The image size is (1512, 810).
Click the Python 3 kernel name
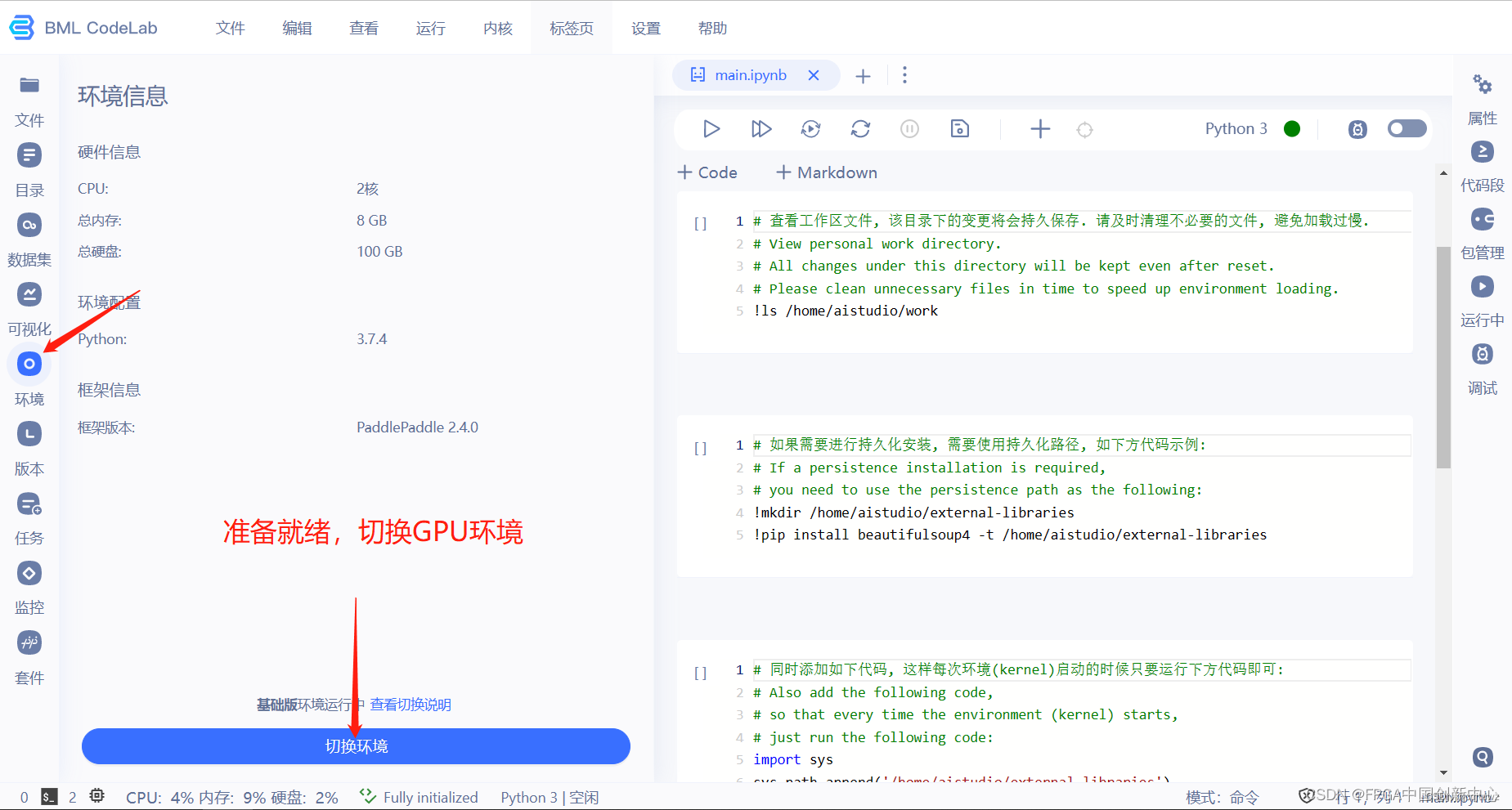tap(1236, 129)
